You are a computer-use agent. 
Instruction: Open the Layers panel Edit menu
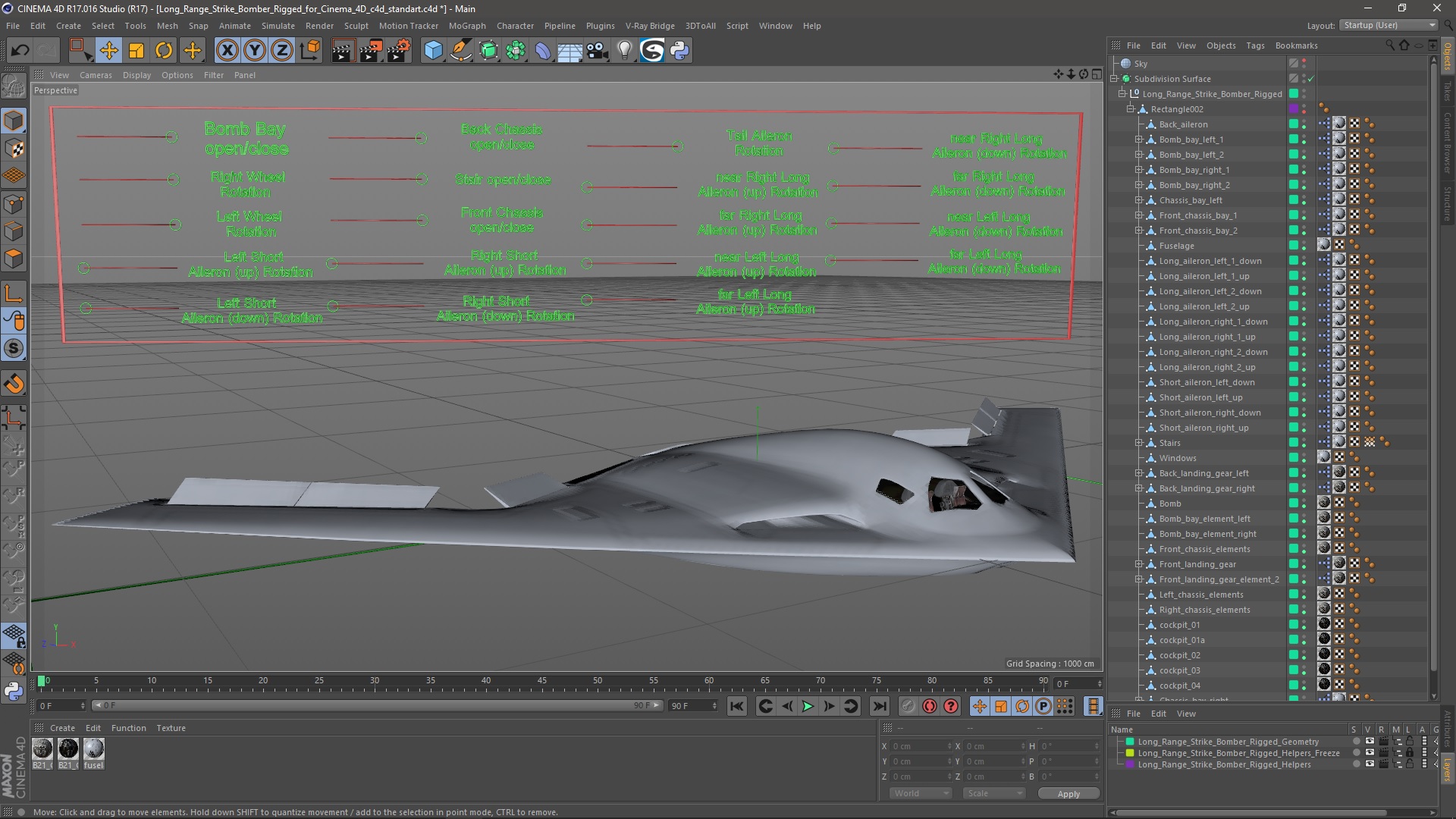point(1158,714)
